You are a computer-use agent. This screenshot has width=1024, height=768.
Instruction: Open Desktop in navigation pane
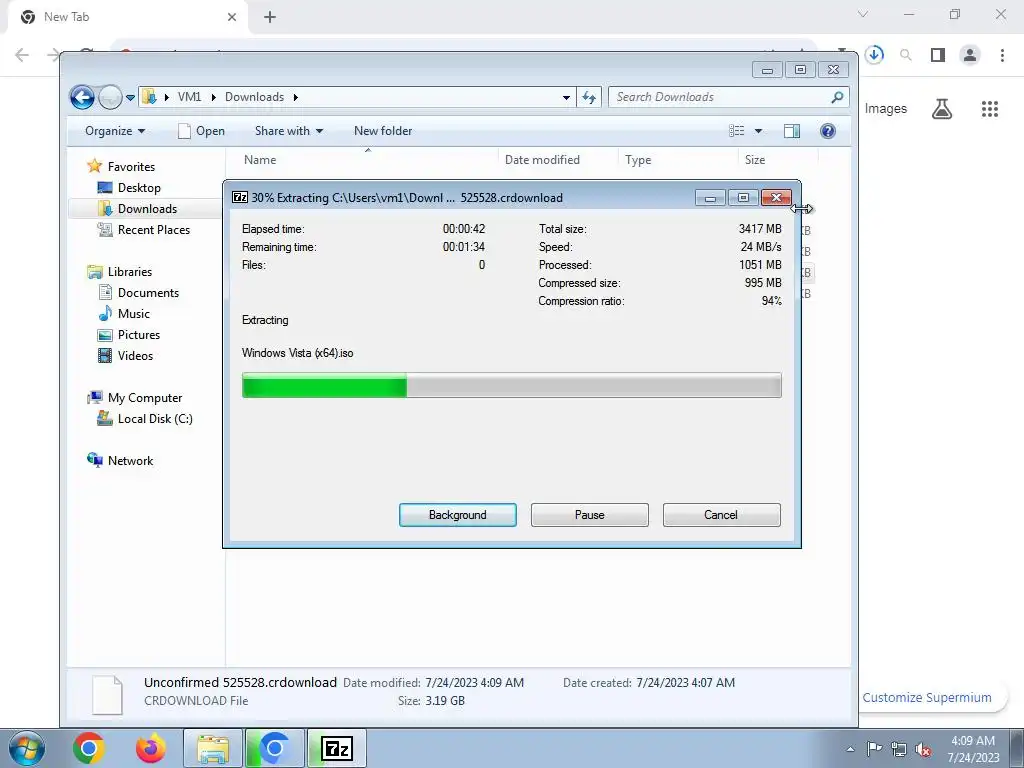point(139,187)
